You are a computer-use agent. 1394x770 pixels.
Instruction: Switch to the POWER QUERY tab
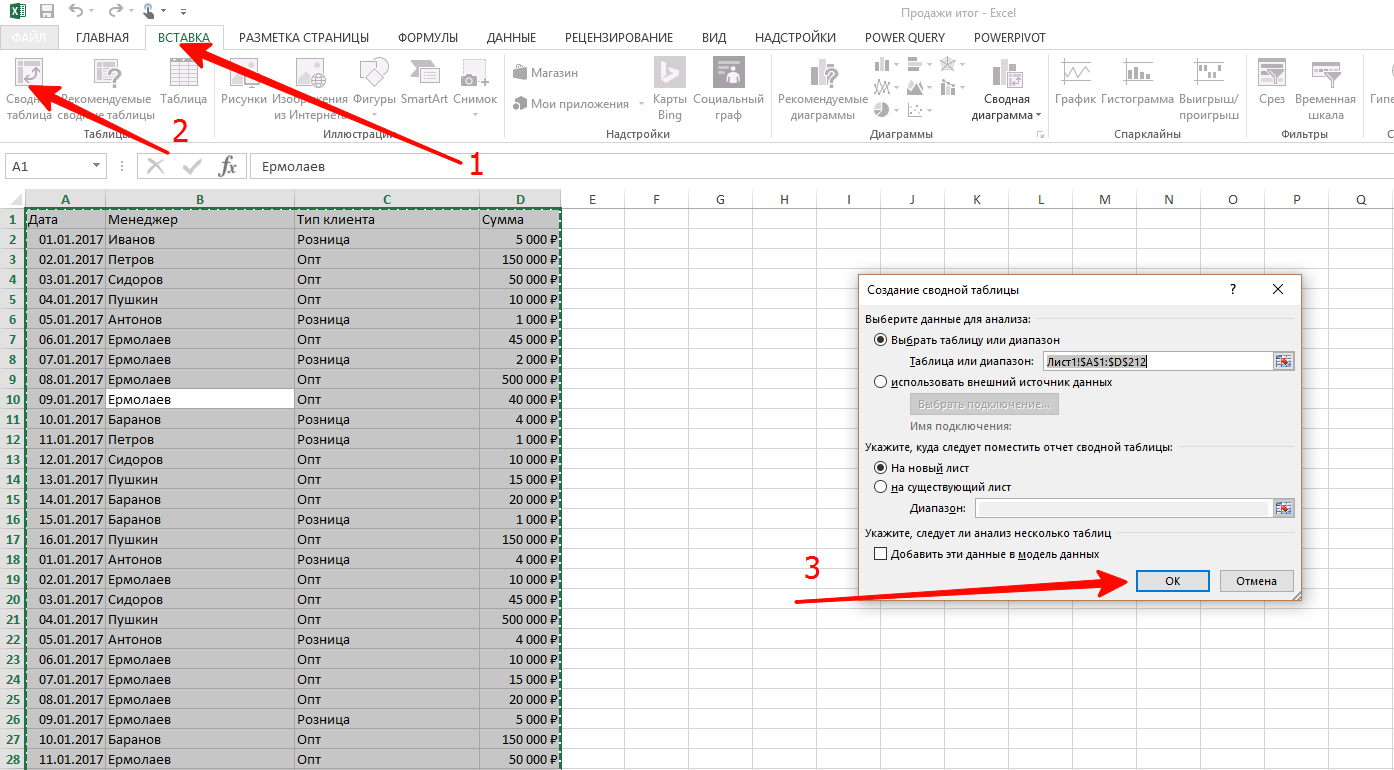tap(905, 37)
